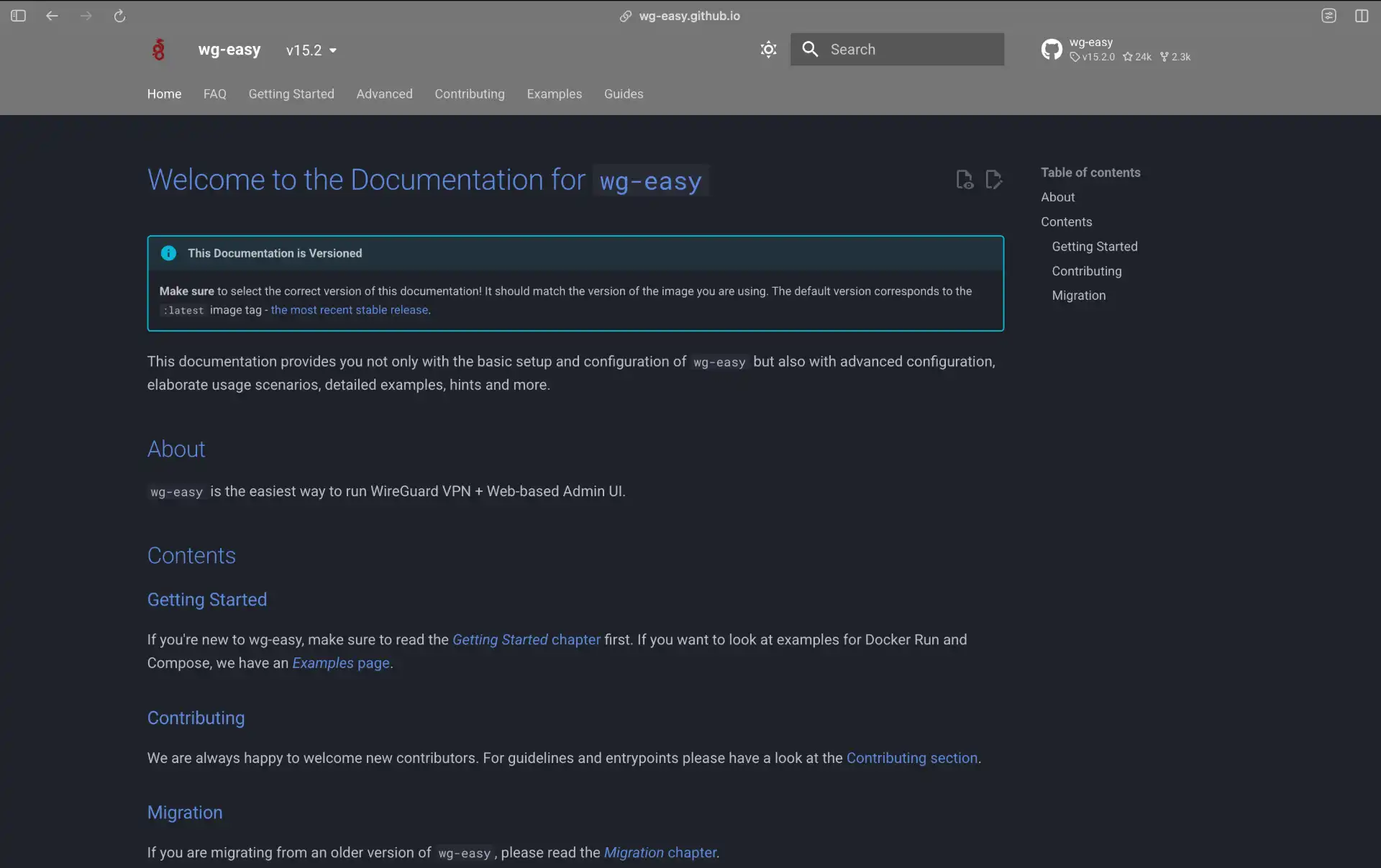Image resolution: width=1381 pixels, height=868 pixels.
Task: Jump to Migration in table of contents
Action: (1078, 296)
